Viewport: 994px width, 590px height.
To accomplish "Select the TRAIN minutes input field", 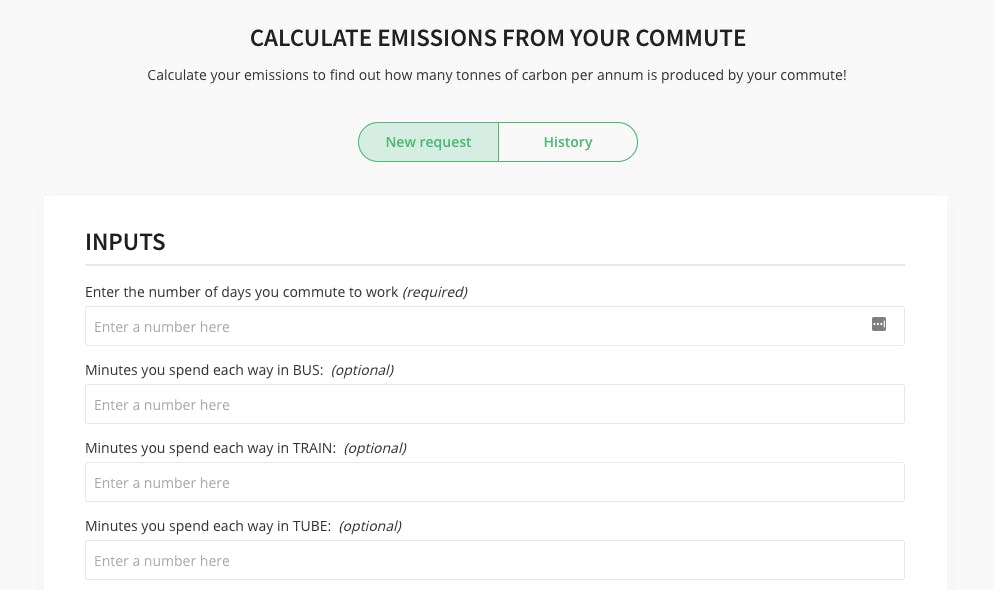I will (x=494, y=483).
